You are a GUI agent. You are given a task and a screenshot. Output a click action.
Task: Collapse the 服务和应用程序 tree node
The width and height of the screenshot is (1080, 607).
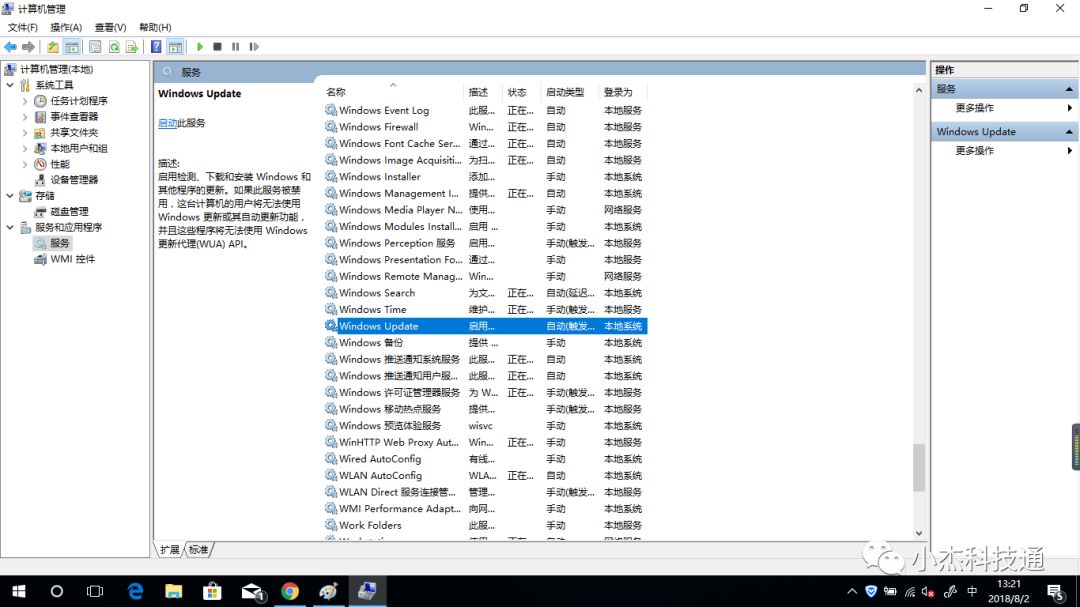coord(10,227)
